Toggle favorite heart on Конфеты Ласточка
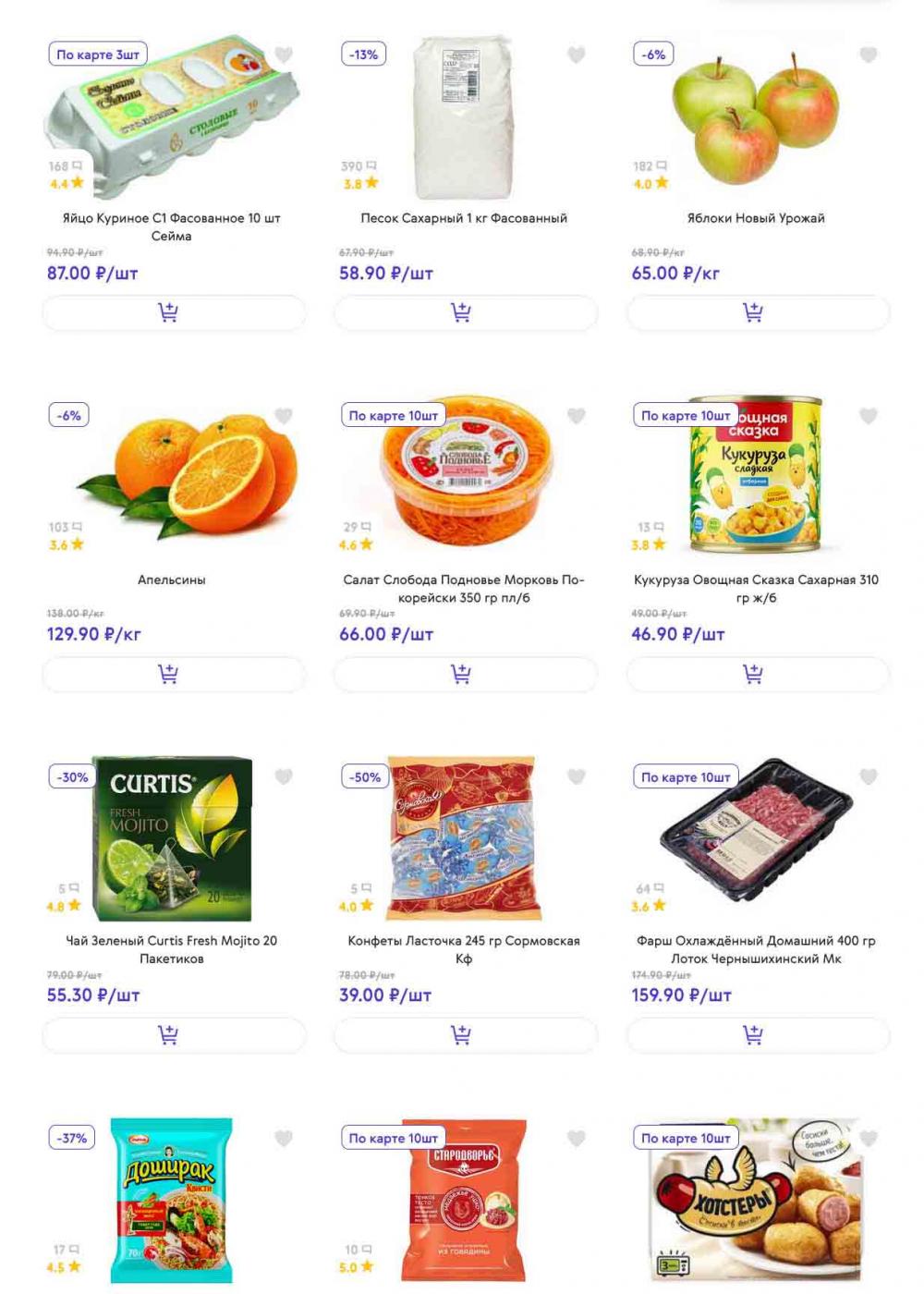The width and height of the screenshot is (924, 1294). tap(577, 777)
